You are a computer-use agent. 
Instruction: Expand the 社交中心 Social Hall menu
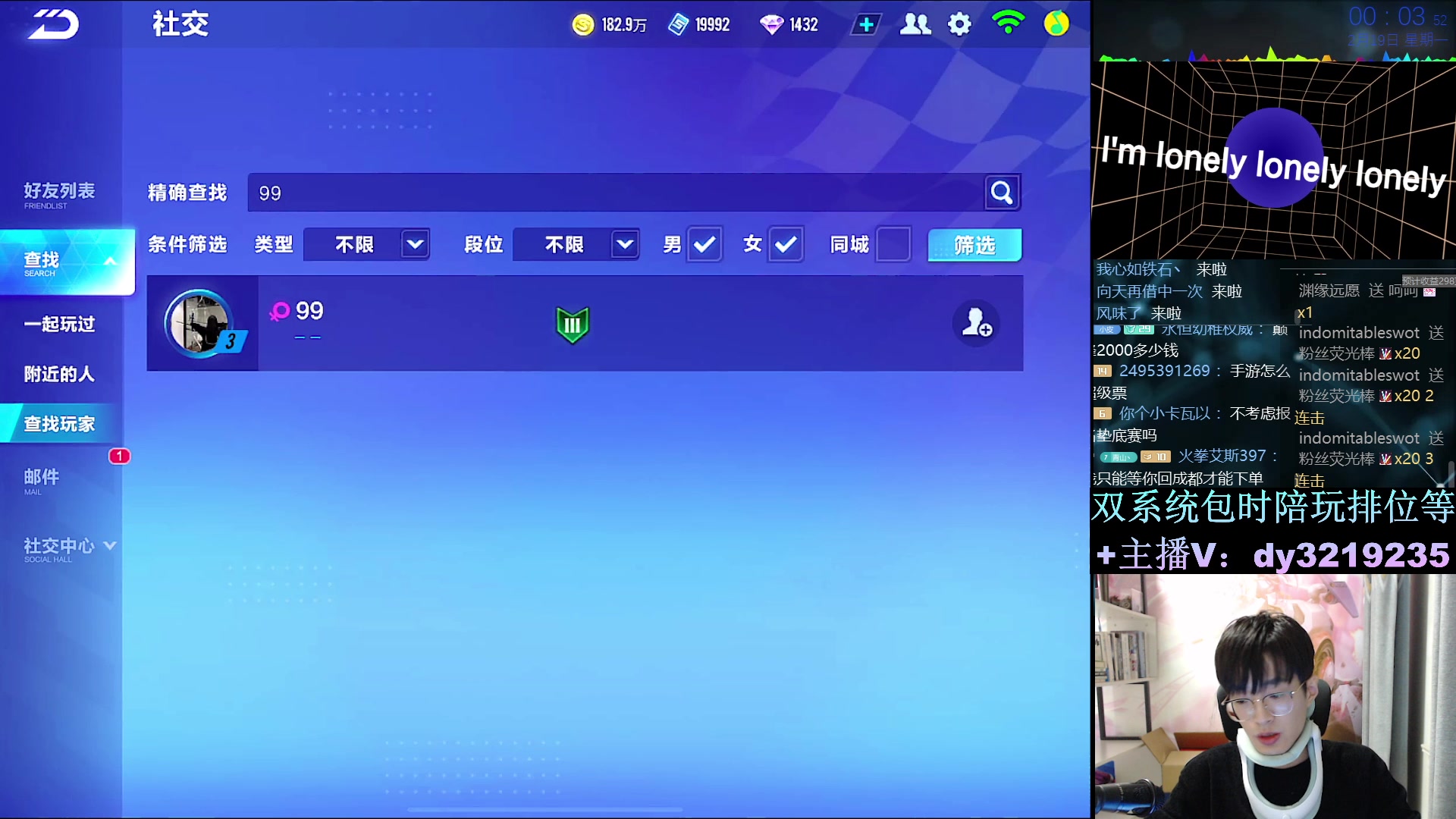click(68, 548)
